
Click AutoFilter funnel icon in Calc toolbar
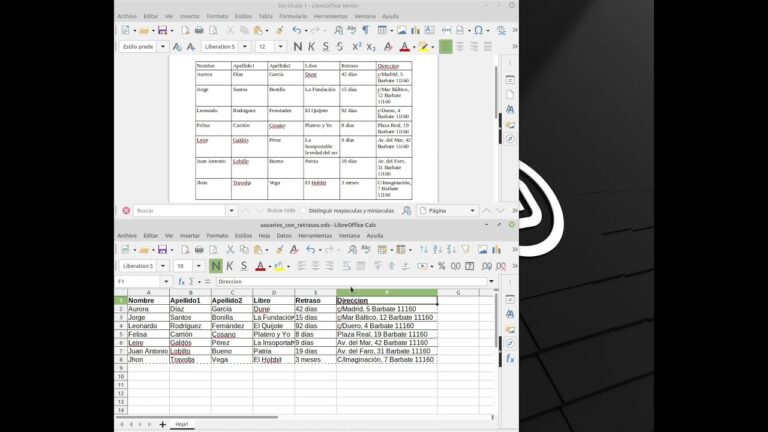465,250
